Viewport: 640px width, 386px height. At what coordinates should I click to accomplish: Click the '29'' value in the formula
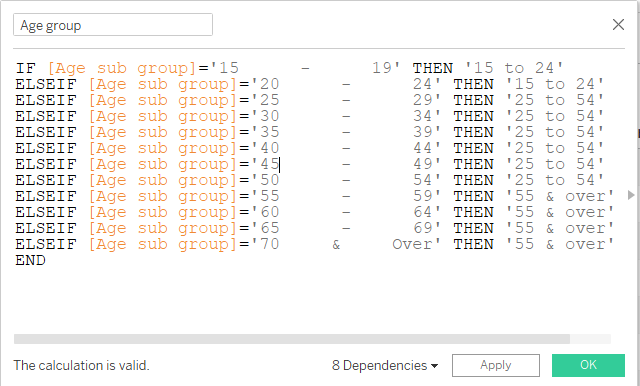pos(427,100)
